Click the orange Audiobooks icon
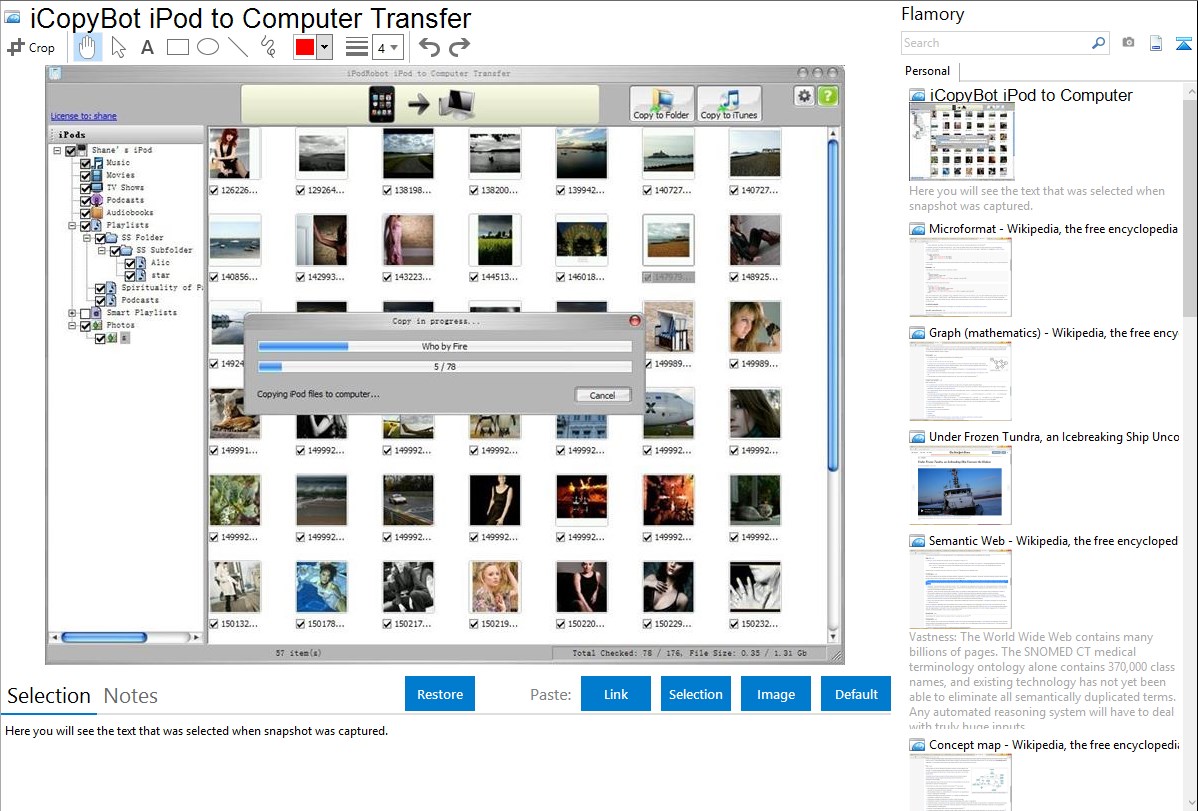Viewport: 1198px width, 811px height. click(x=98, y=212)
